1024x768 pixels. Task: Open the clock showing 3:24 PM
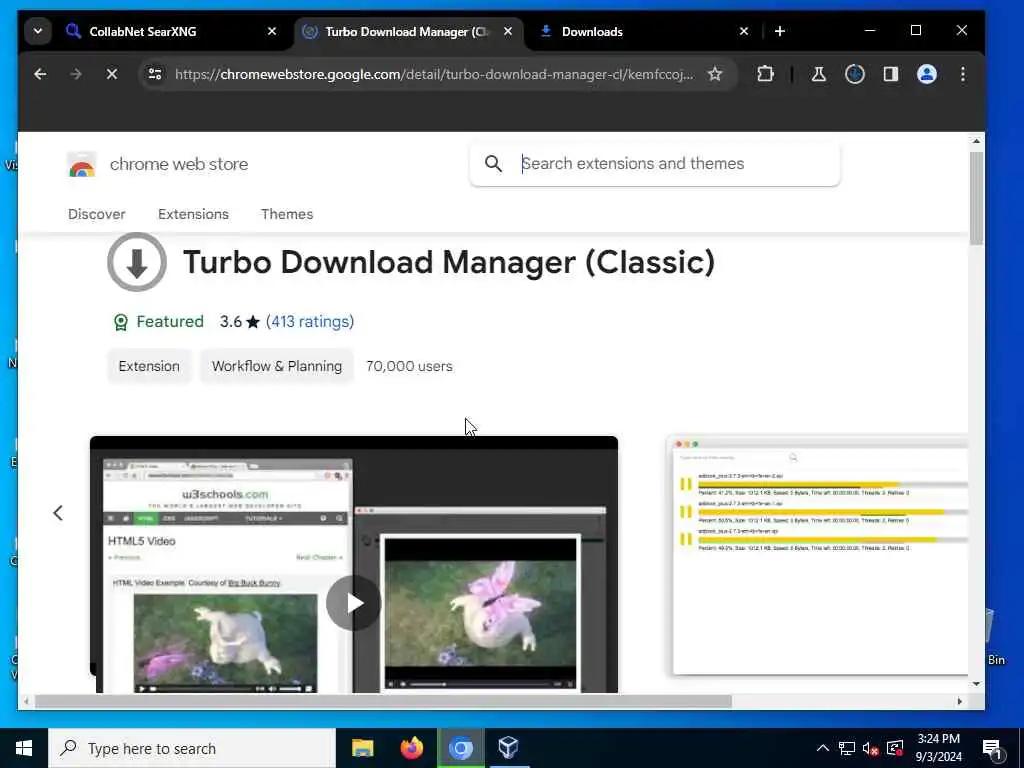click(x=938, y=748)
